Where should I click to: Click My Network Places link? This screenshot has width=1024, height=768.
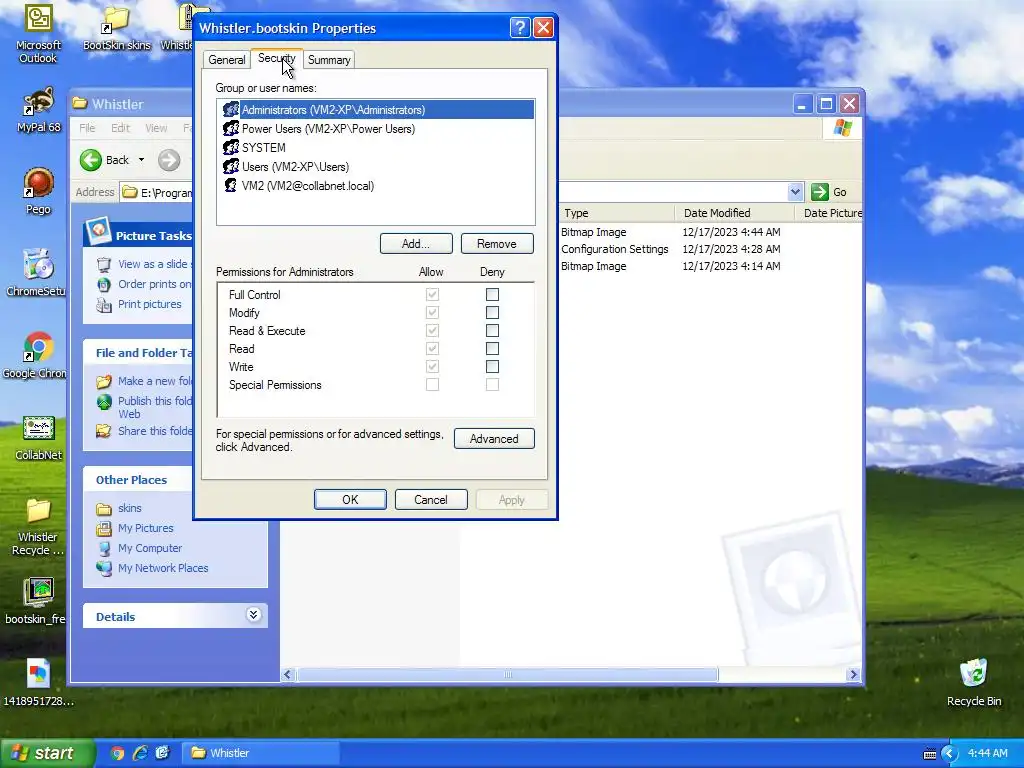click(163, 568)
